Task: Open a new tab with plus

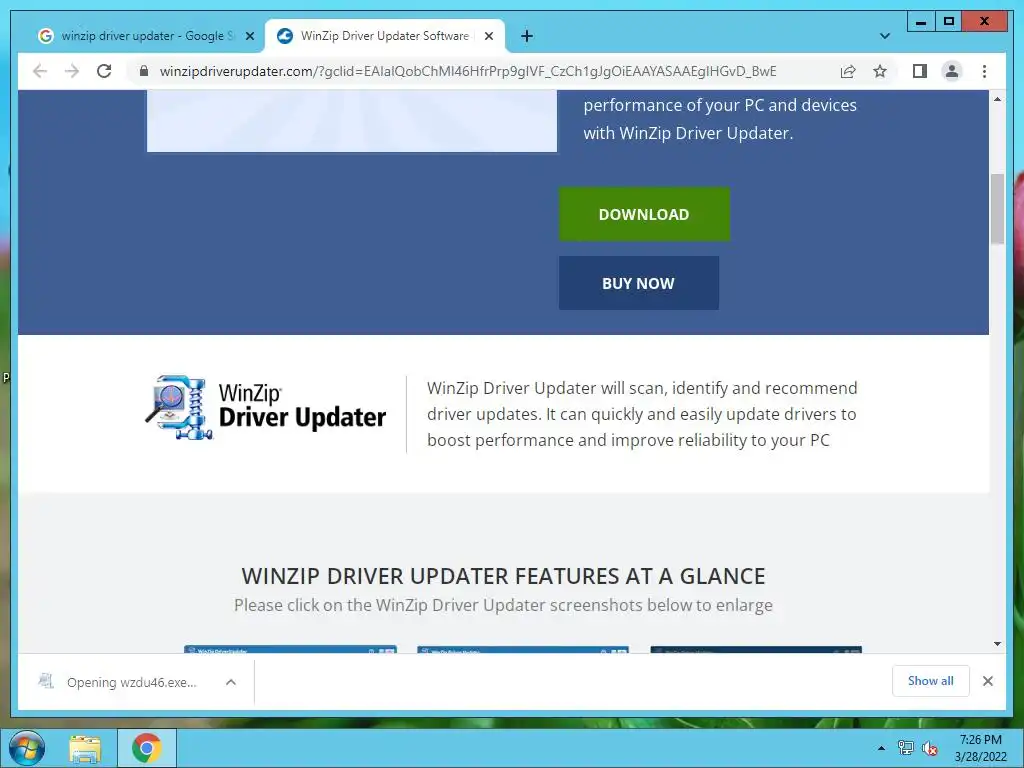Action: tap(527, 36)
